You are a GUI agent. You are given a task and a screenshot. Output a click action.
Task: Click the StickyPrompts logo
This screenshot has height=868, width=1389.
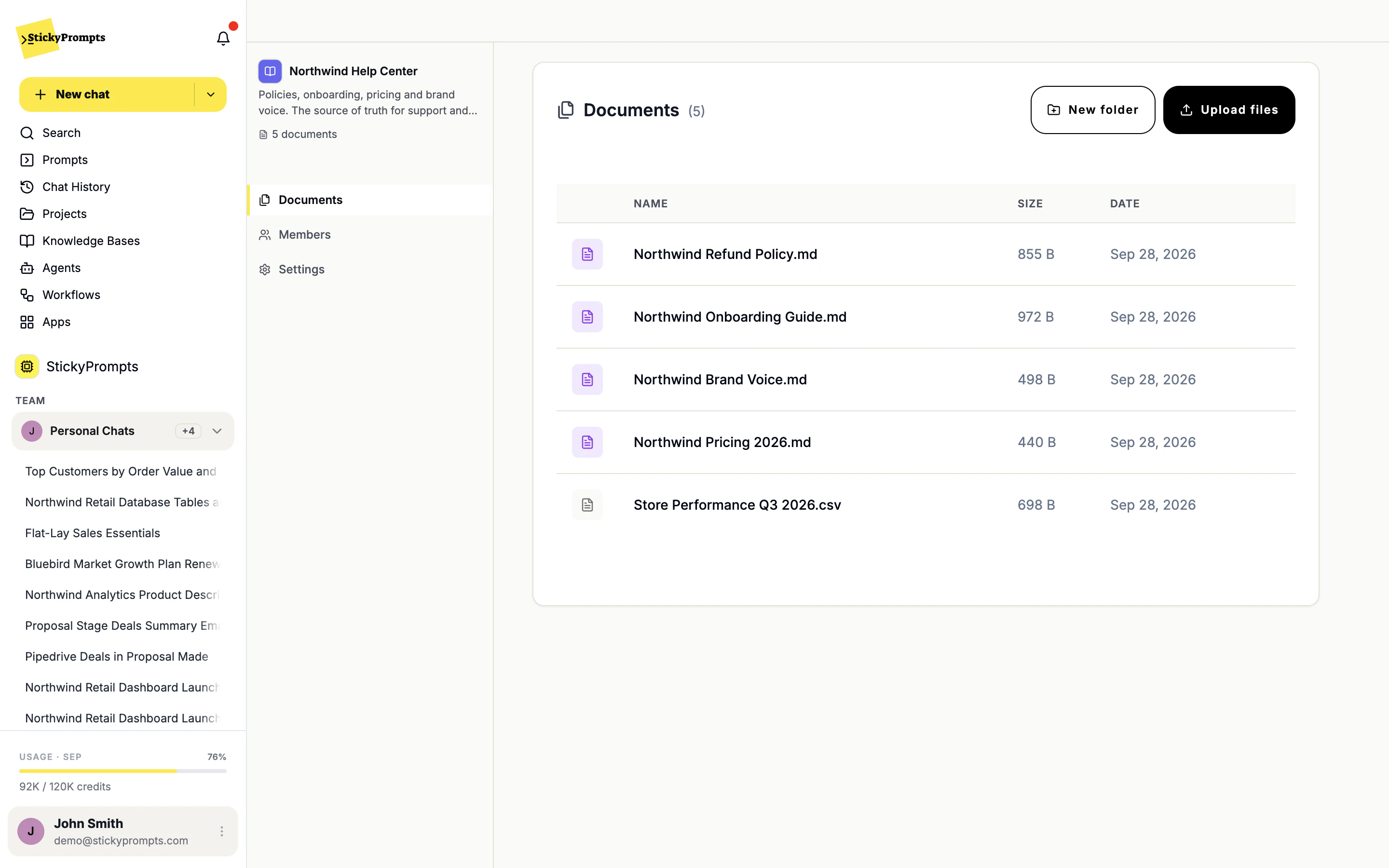click(x=61, y=38)
